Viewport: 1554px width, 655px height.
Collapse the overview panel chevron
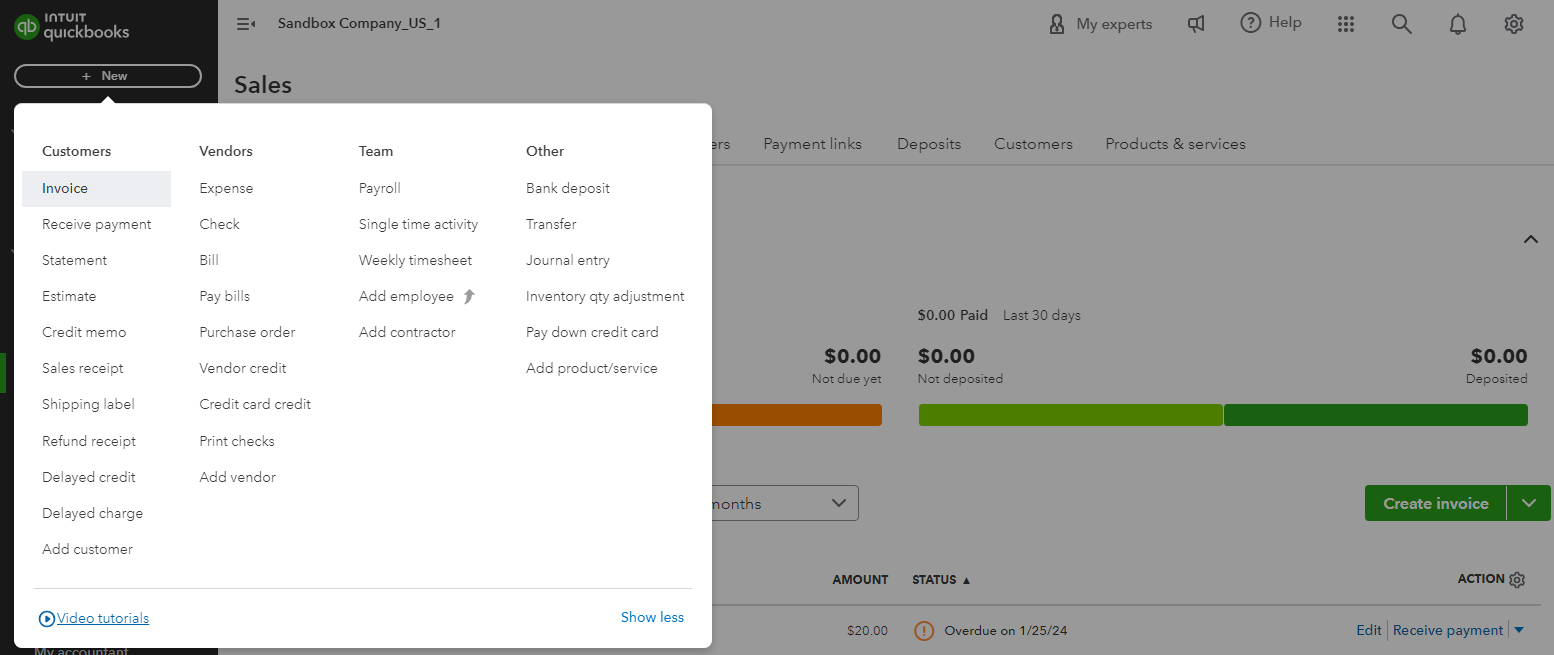[1531, 239]
